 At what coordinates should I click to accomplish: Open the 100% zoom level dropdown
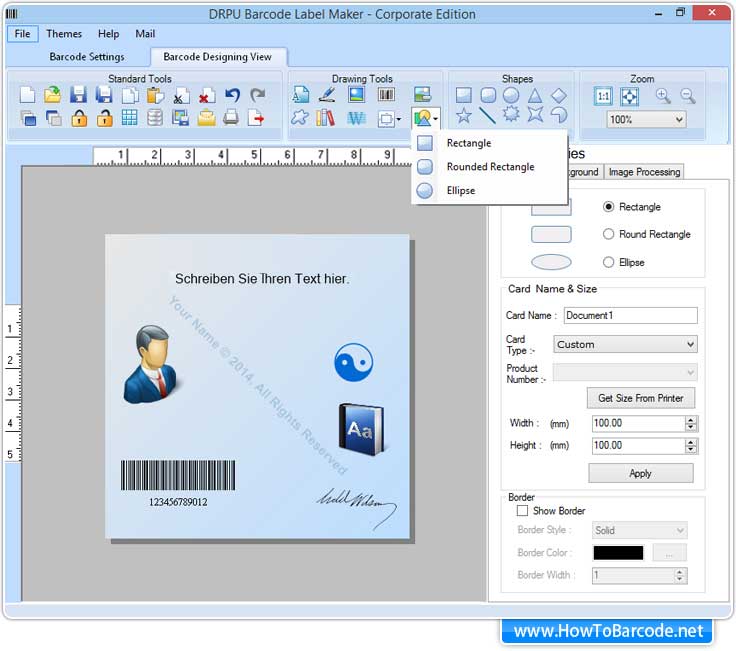click(646, 119)
